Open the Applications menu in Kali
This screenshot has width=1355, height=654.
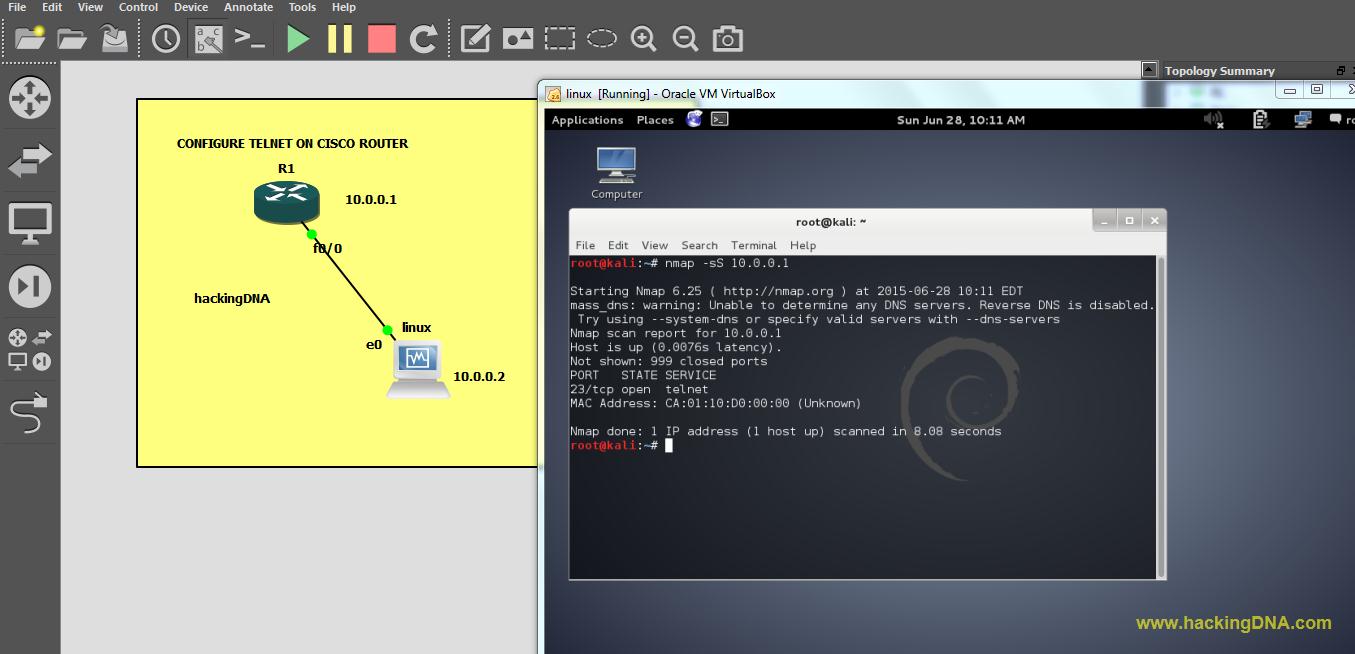point(587,120)
